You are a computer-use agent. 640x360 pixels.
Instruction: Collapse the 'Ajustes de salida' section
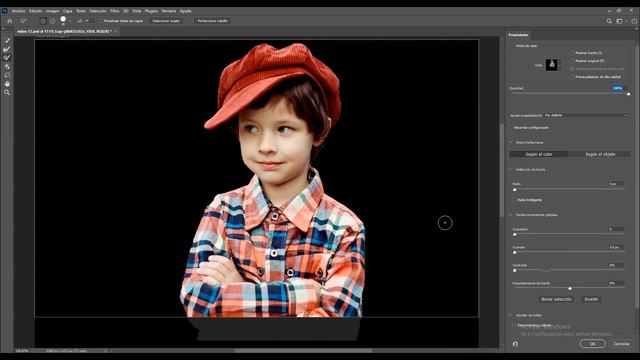[x=511, y=316]
